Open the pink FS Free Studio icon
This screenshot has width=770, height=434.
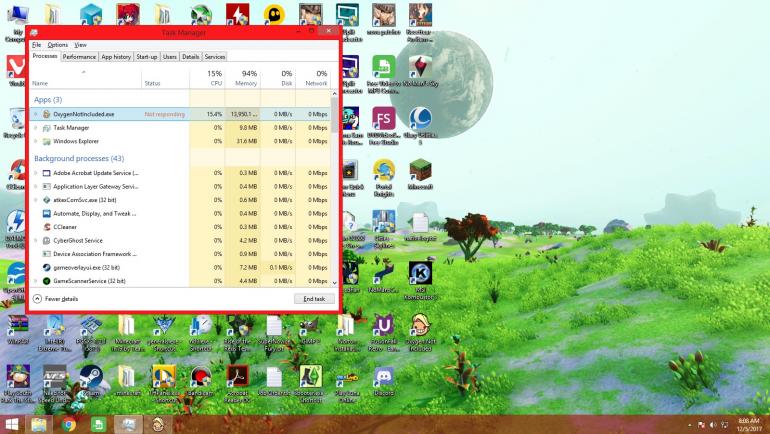[x=384, y=126]
